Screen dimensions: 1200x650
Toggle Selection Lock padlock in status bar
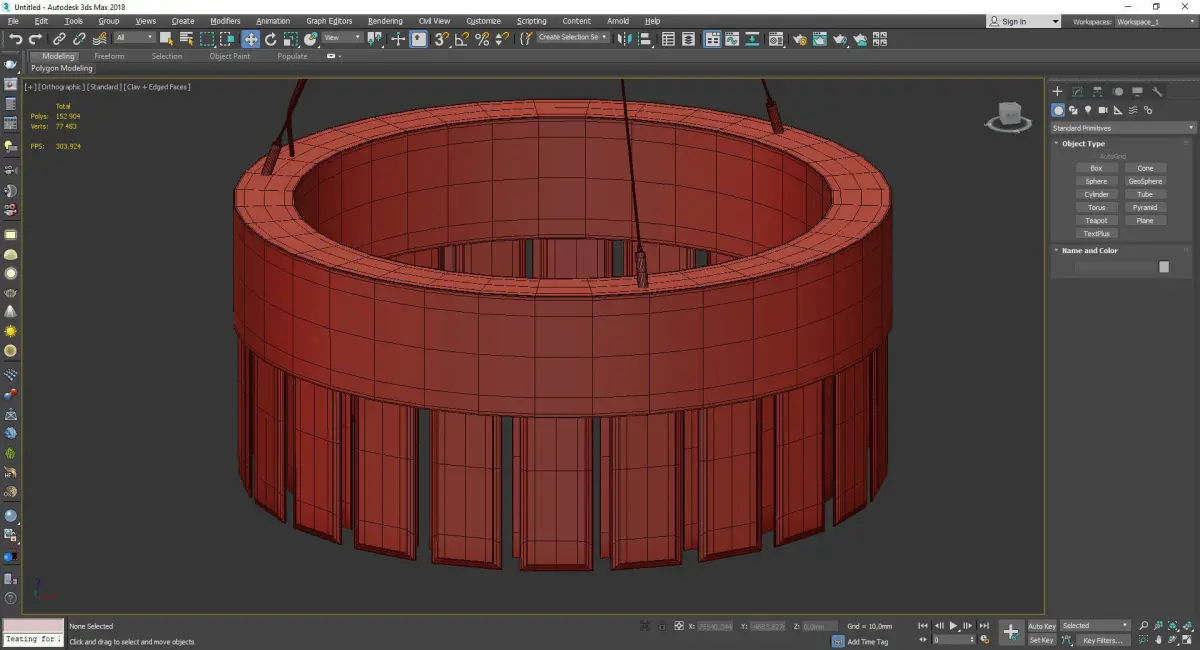(661, 626)
